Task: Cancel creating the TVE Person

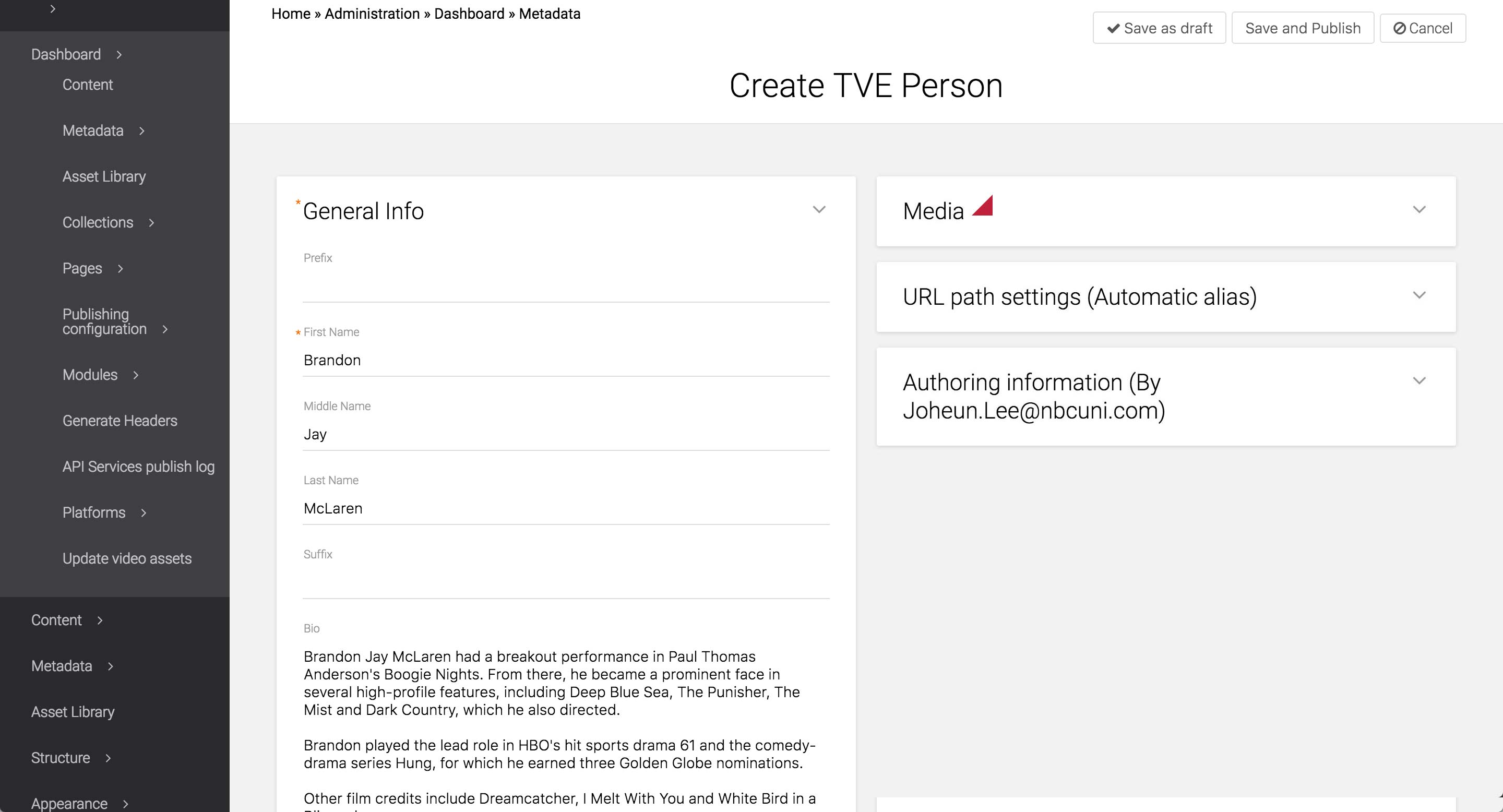Action: pos(1423,28)
